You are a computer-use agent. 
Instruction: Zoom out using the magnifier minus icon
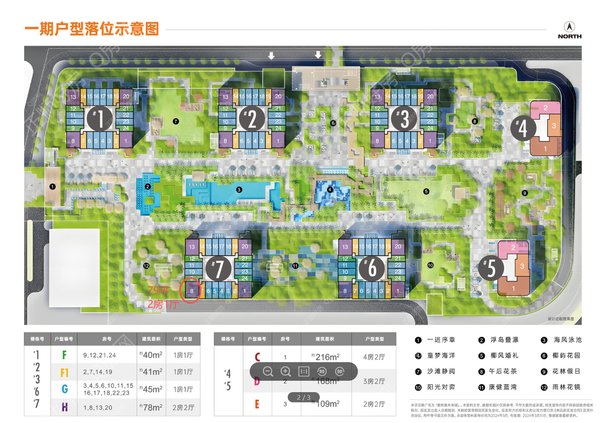(x=268, y=371)
